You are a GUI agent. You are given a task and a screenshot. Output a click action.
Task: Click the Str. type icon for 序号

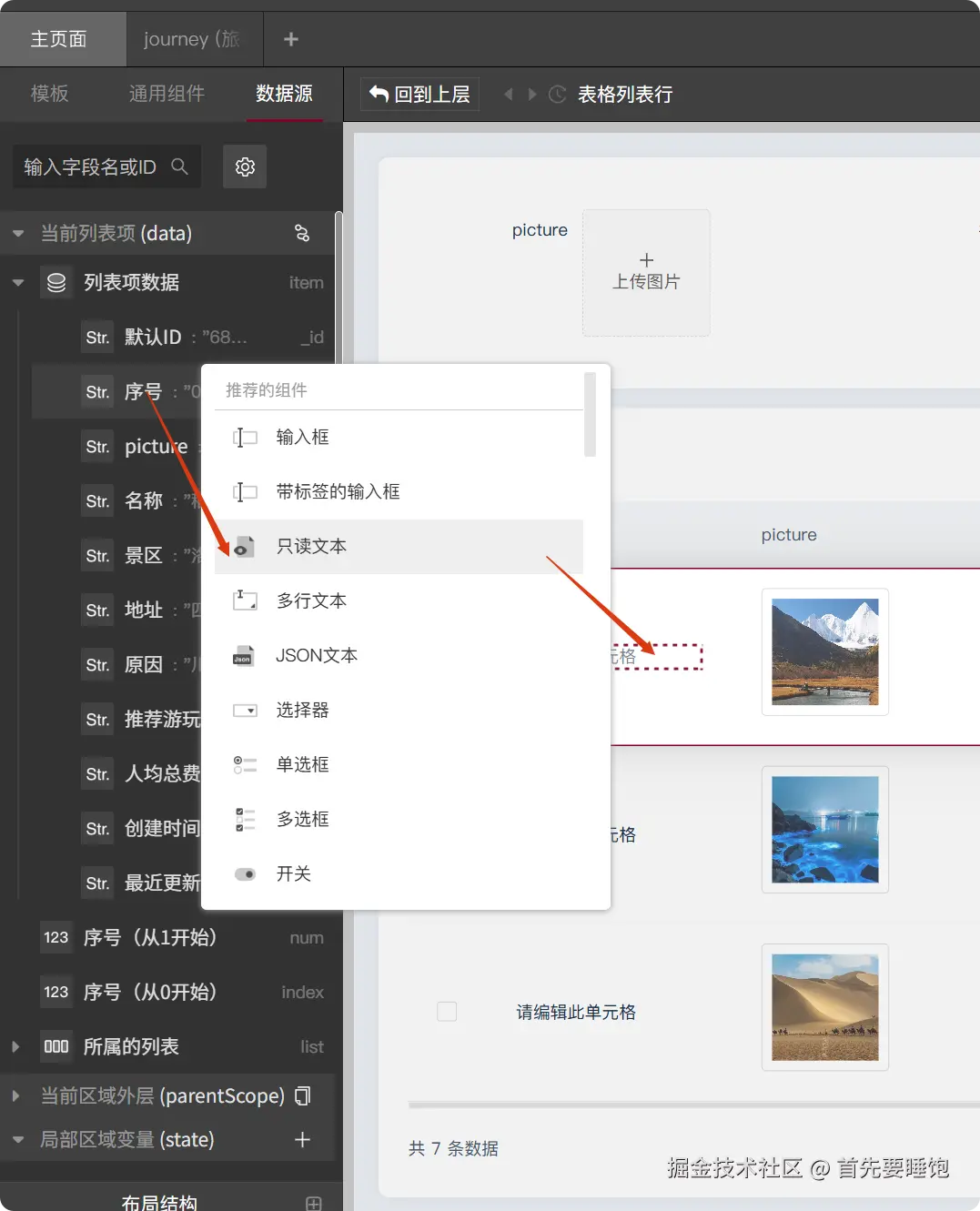pyautogui.click(x=97, y=391)
